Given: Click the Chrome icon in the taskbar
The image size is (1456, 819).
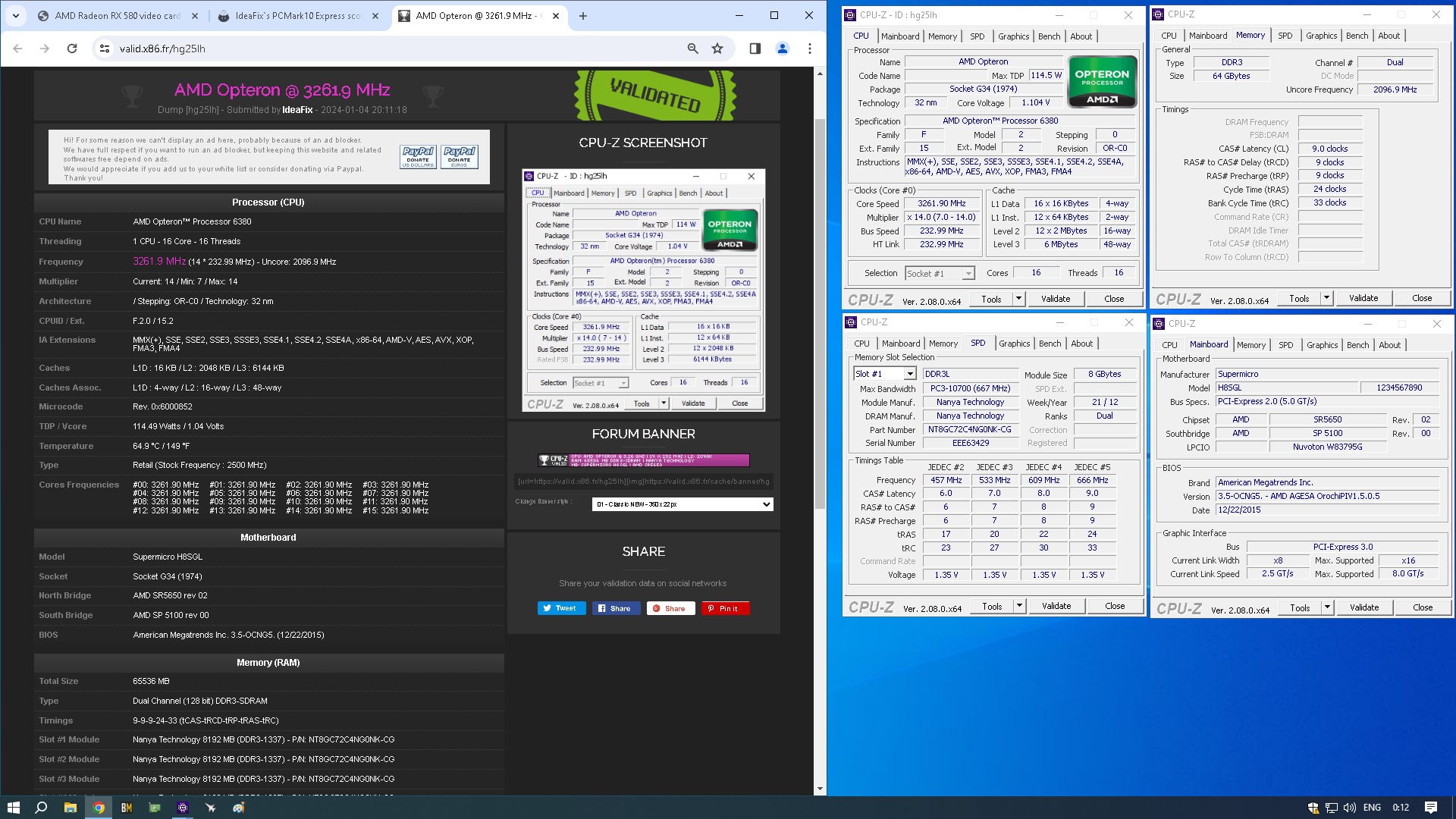Looking at the screenshot, I should pos(99,807).
